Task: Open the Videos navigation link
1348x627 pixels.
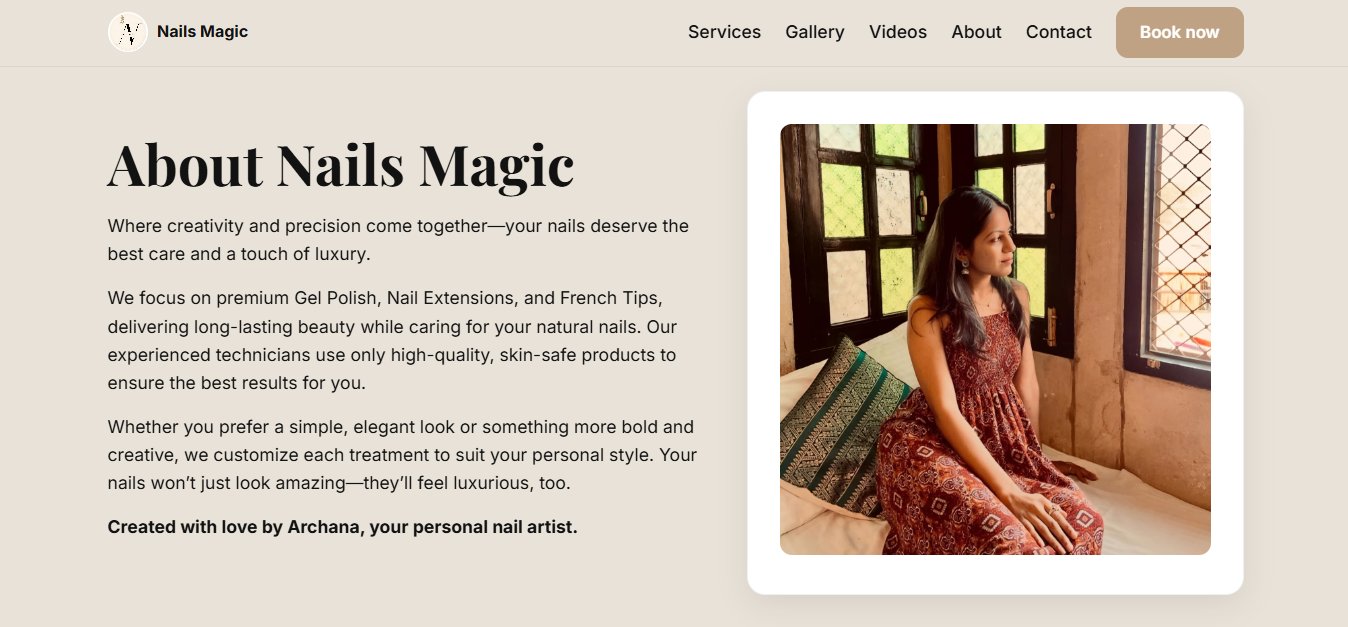Action: 897,32
